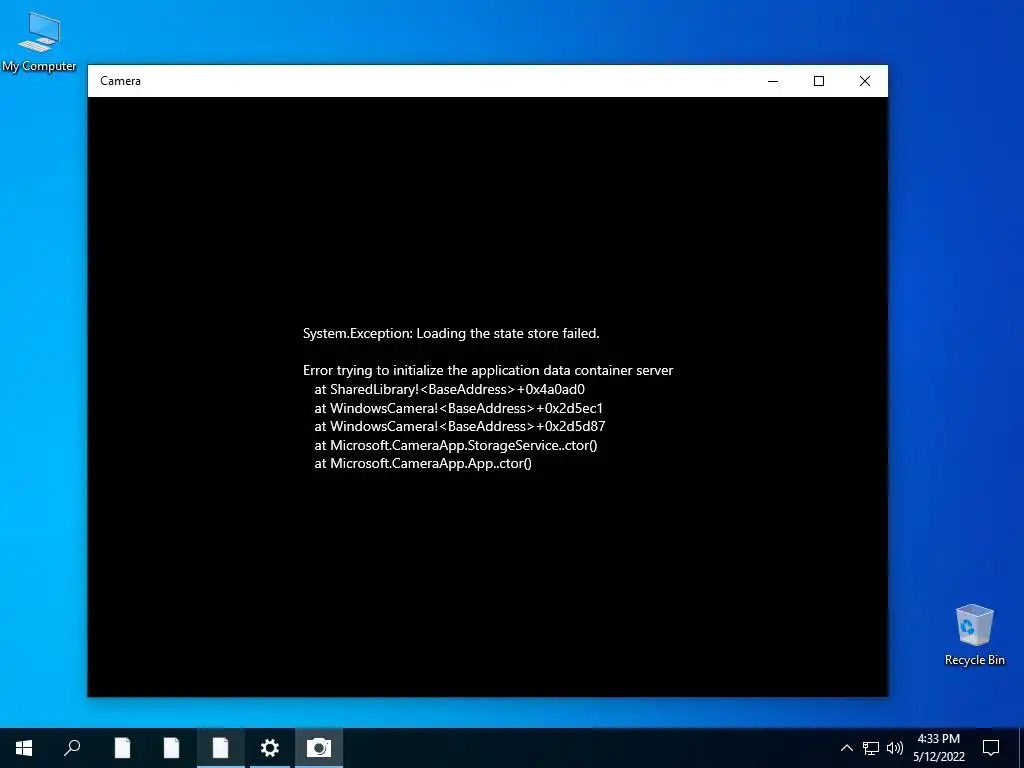The image size is (1024, 768).
Task: Open taskbar search magnifier
Action: (x=72, y=748)
